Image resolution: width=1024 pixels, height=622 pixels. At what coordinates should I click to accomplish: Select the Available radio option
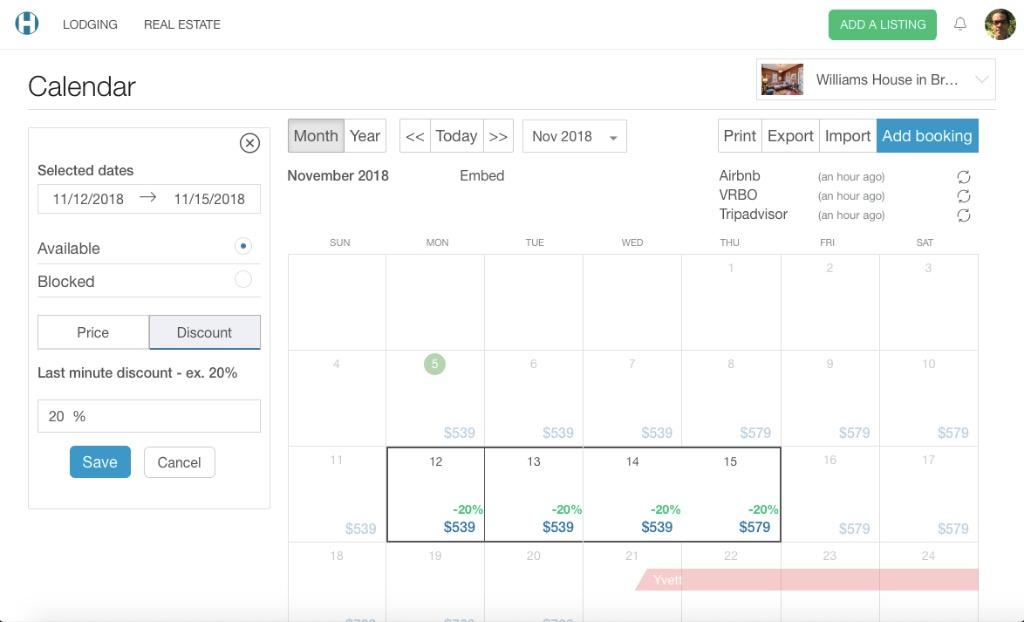(x=243, y=246)
